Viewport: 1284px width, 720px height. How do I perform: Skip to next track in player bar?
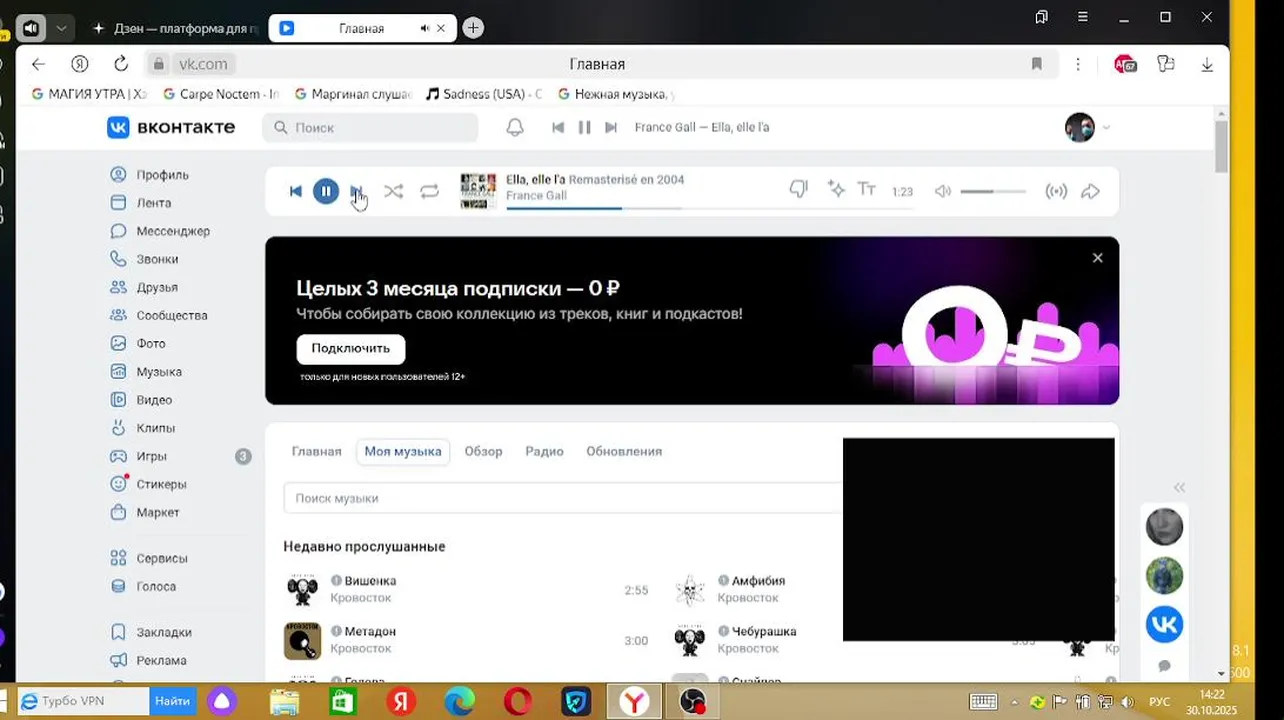click(356, 191)
